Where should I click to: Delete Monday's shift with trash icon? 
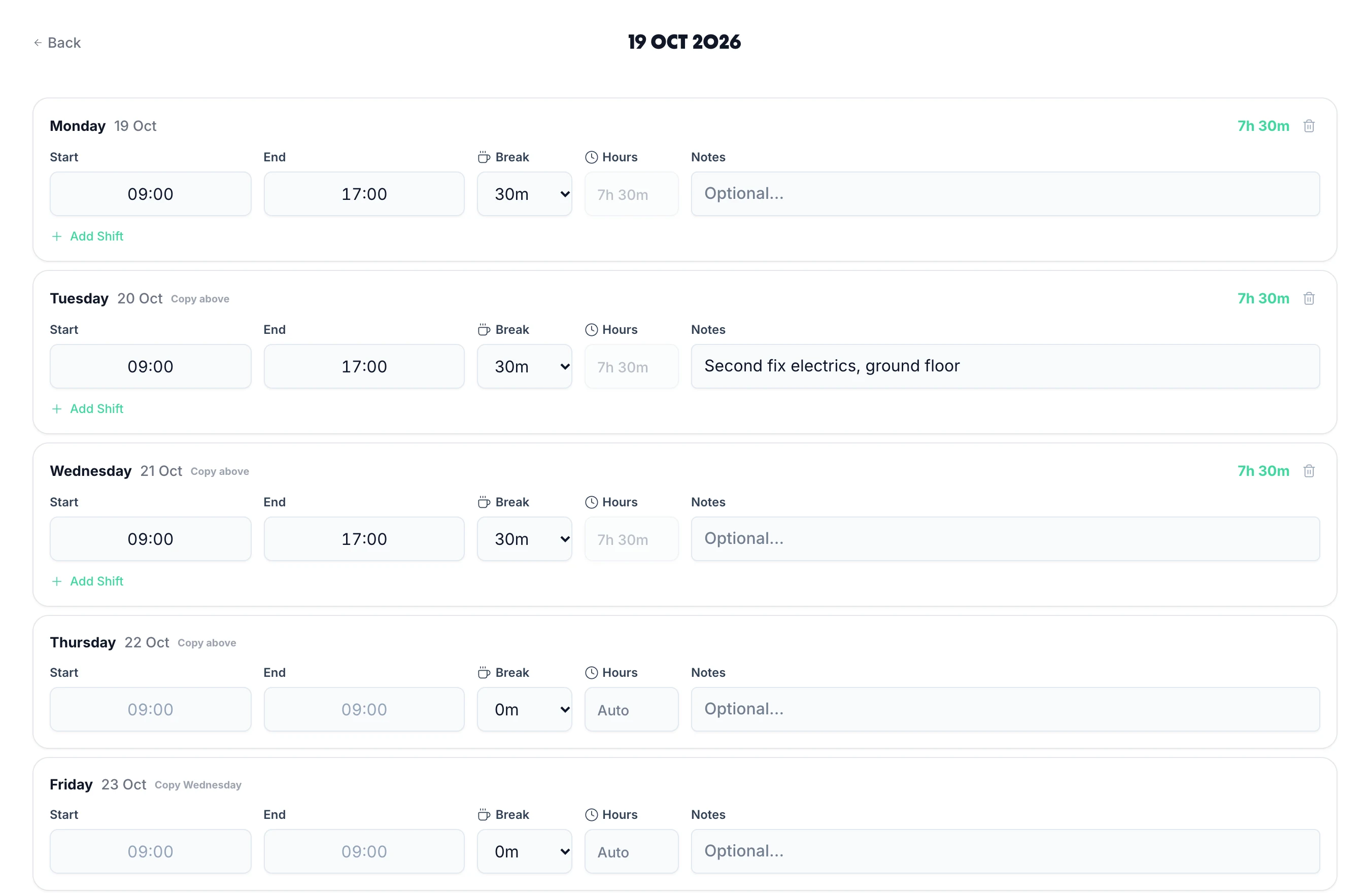pyautogui.click(x=1309, y=126)
